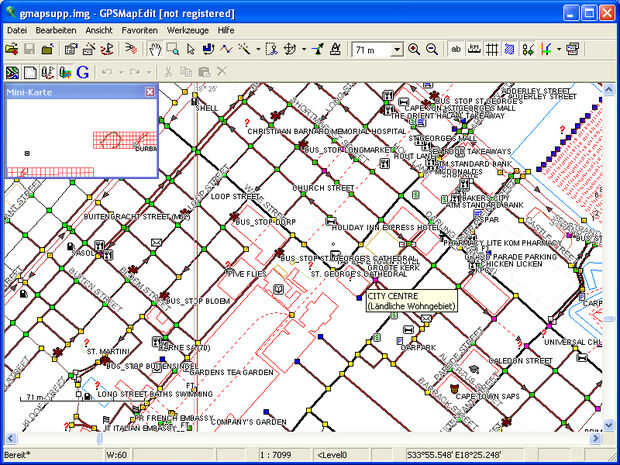Viewport: 620px width, 465px height.
Task: Select the blue Edit Nodes tool
Action: 208,49
